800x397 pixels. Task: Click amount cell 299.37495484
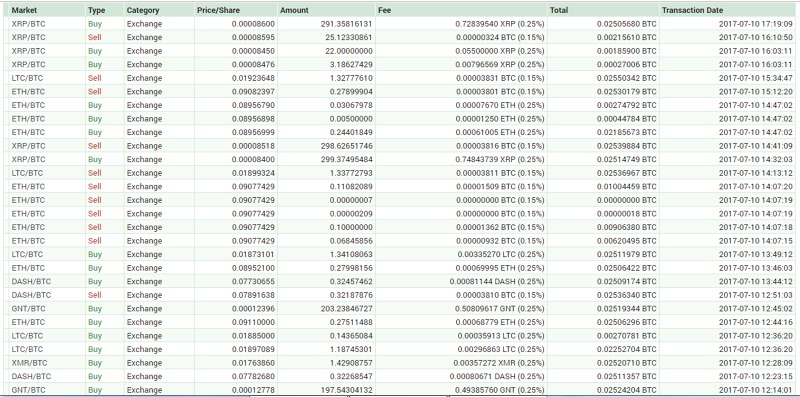click(x=327, y=160)
